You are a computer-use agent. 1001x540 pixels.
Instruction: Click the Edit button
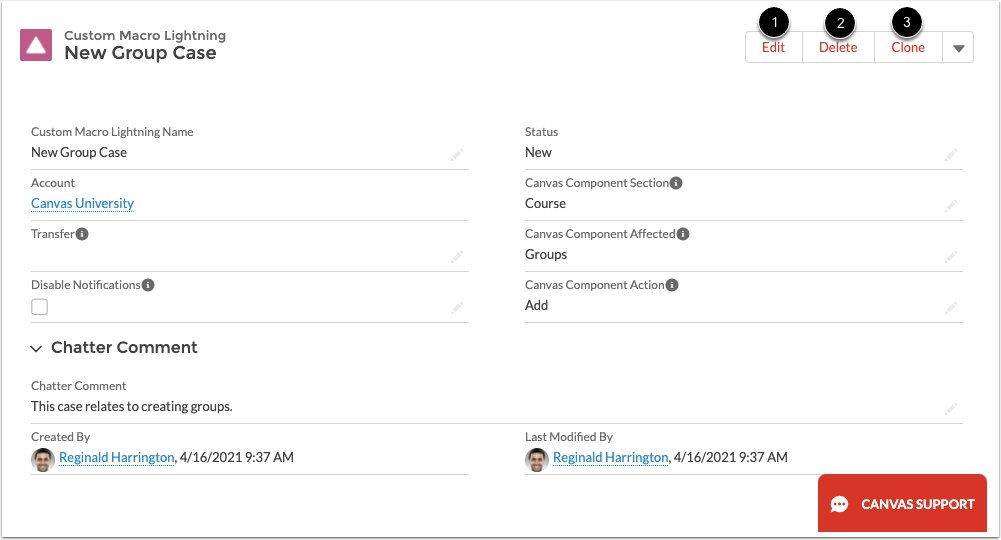click(773, 48)
